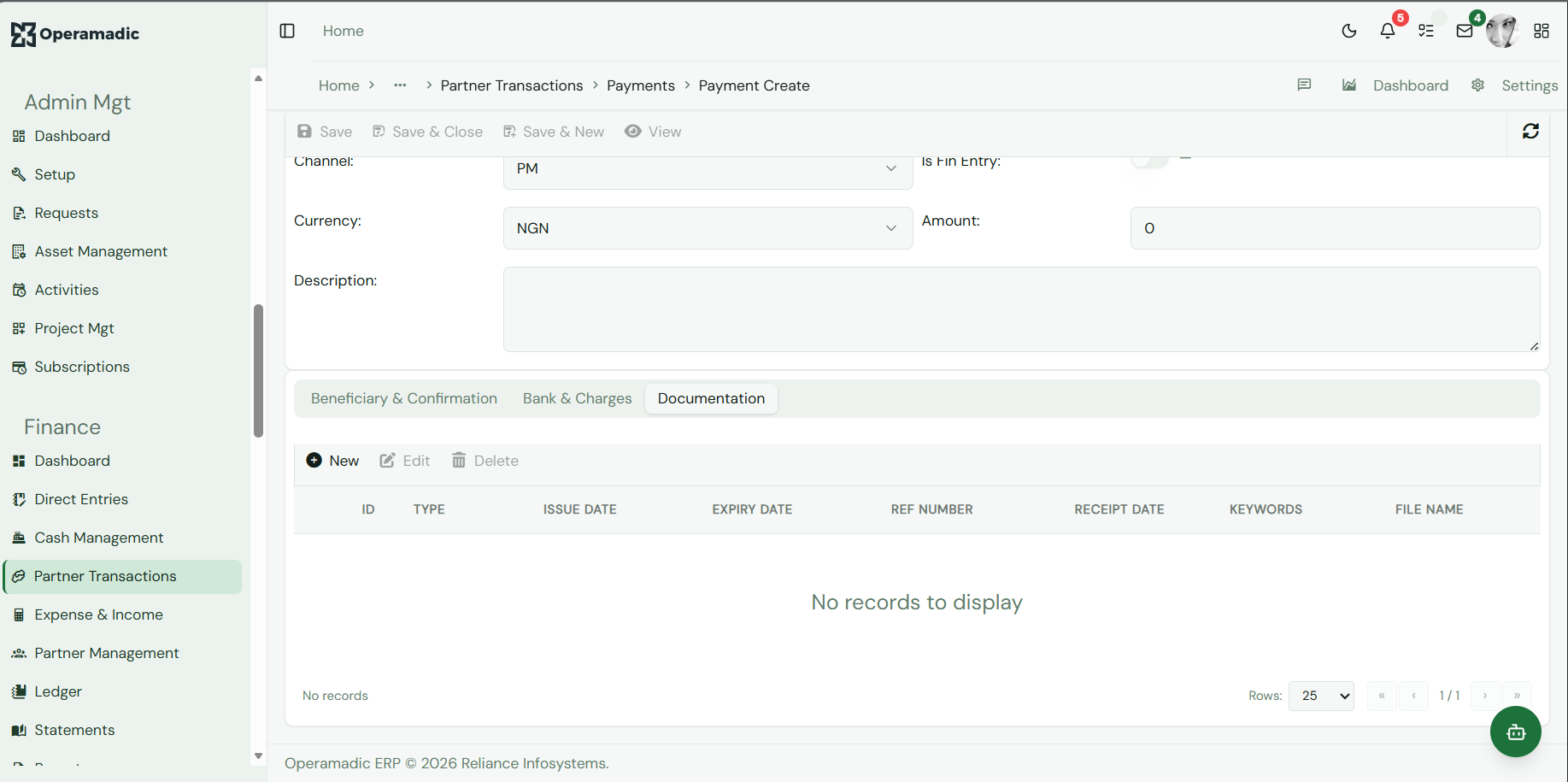Click Save & New
1568x782 pixels.
point(554,132)
